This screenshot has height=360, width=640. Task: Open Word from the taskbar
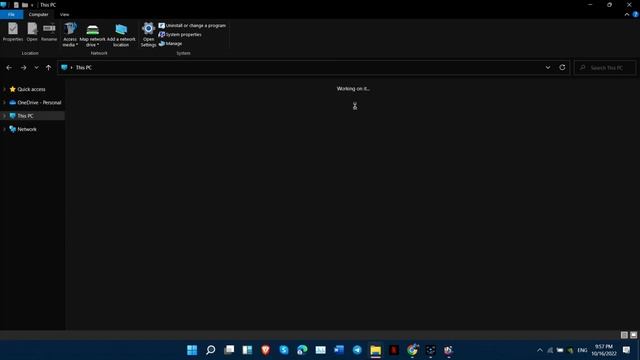pos(339,350)
